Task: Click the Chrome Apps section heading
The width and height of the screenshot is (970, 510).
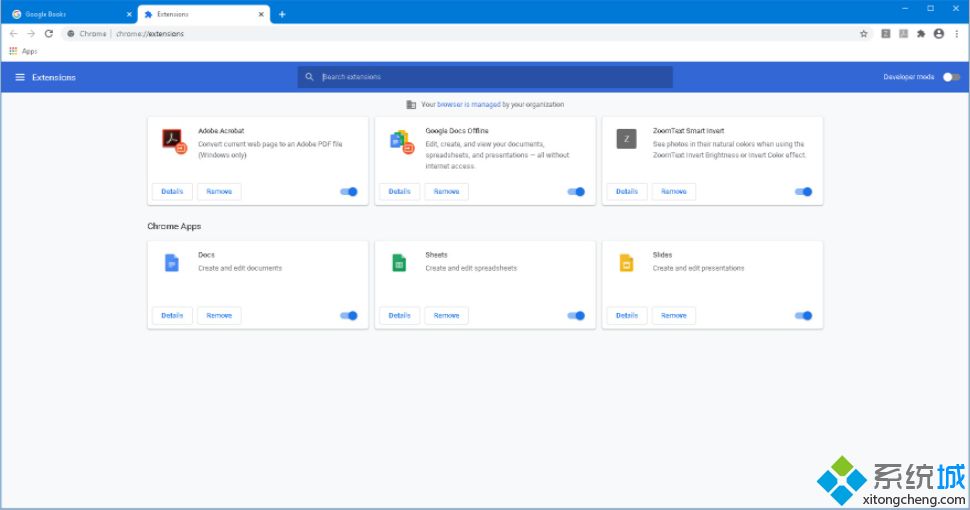Action: (x=174, y=227)
